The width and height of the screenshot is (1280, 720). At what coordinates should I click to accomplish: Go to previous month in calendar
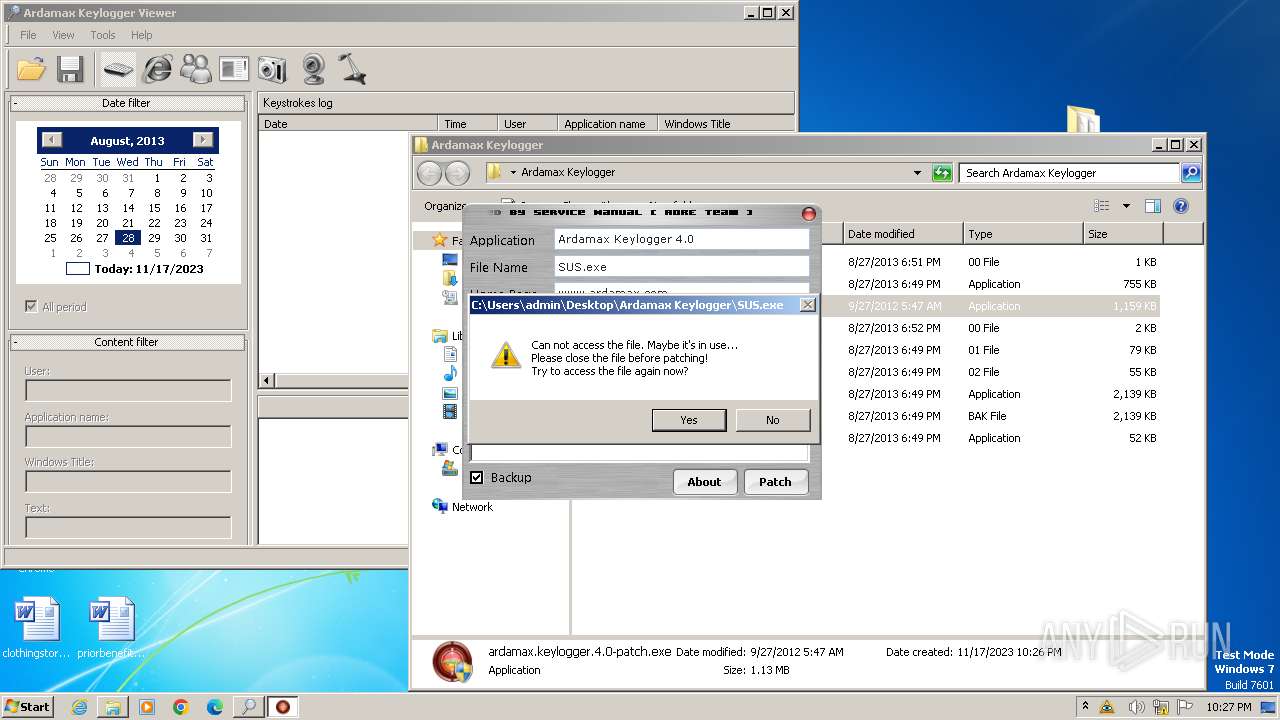(52, 140)
